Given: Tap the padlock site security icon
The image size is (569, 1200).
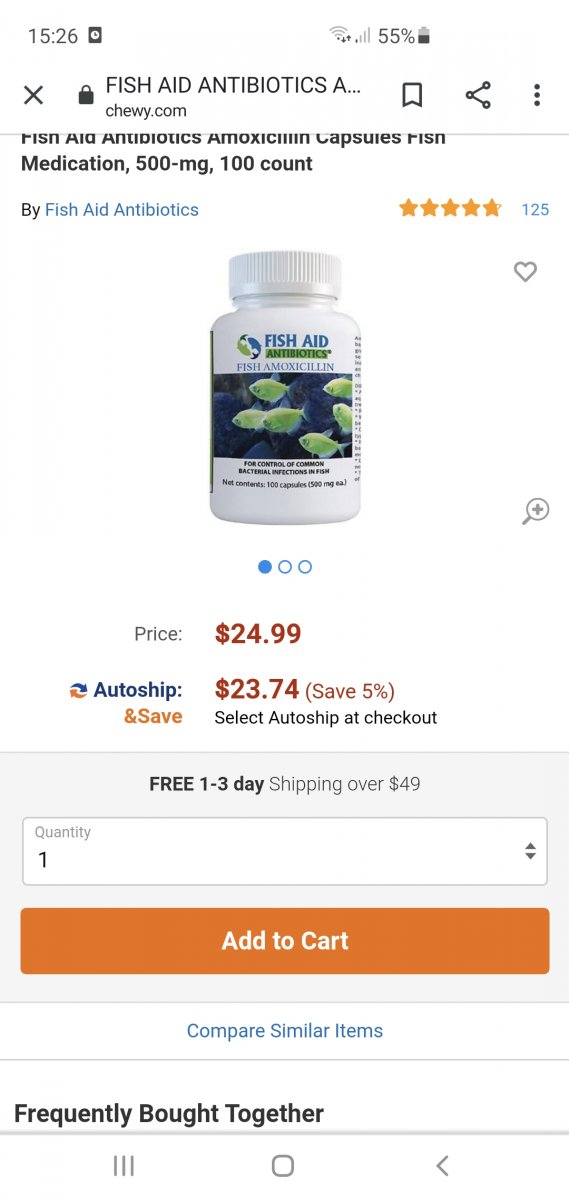Looking at the screenshot, I should click(86, 95).
